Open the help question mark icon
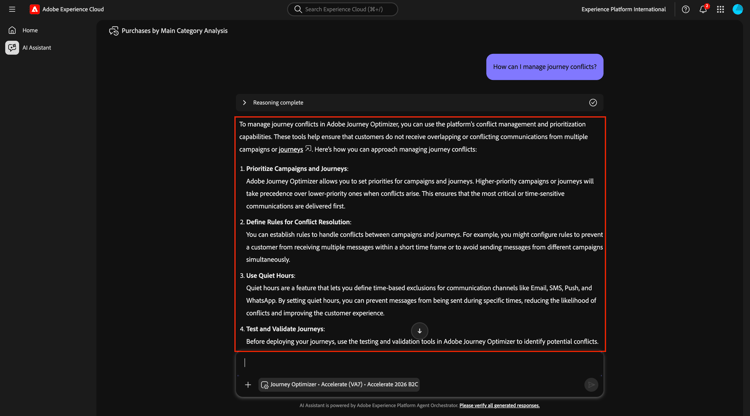This screenshot has height=416, width=750. pyautogui.click(x=685, y=9)
